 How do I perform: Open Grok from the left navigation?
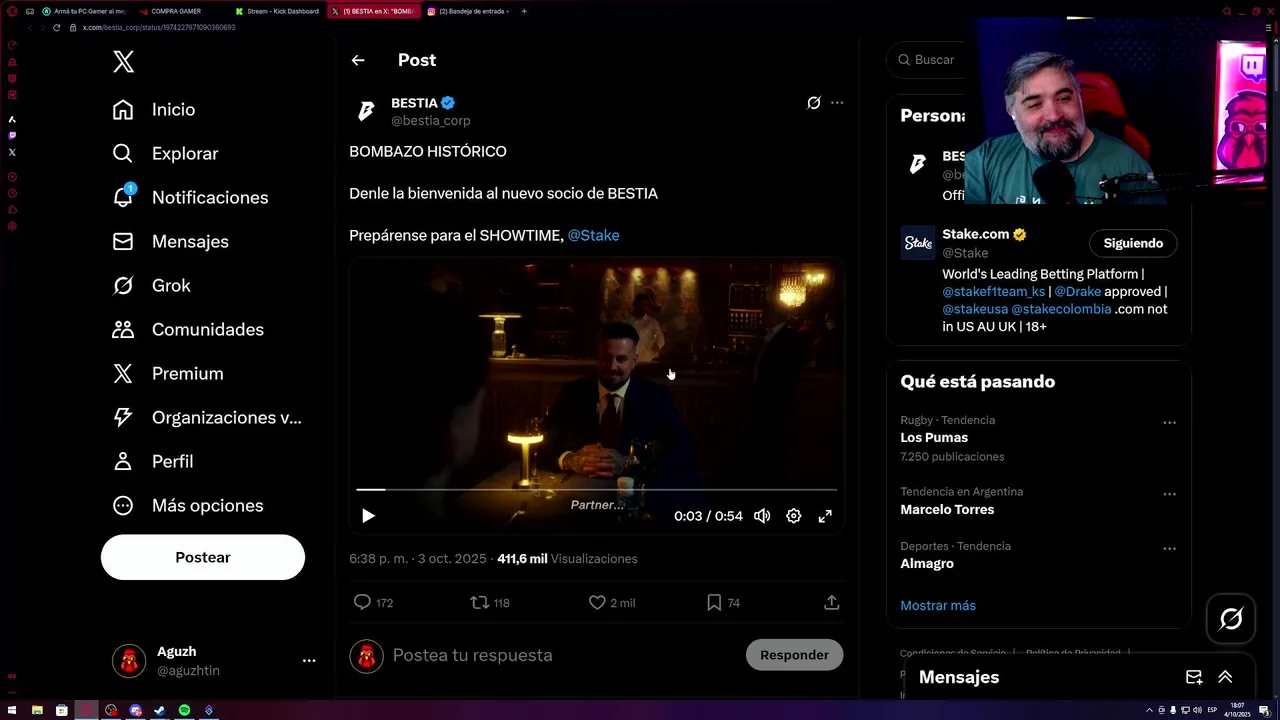coord(151,286)
